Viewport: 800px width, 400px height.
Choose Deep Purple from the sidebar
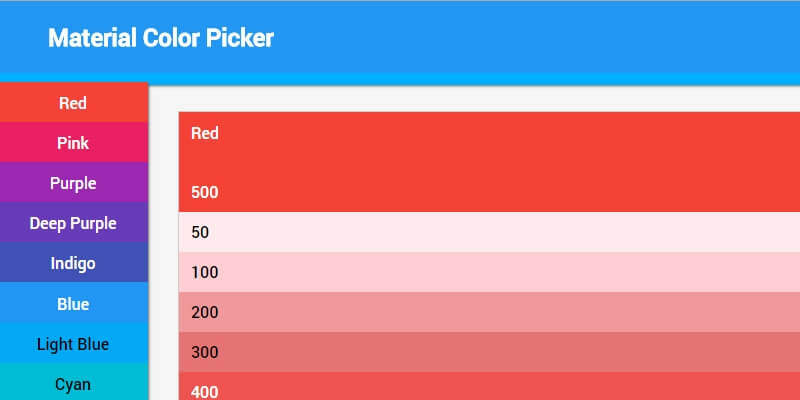73,223
